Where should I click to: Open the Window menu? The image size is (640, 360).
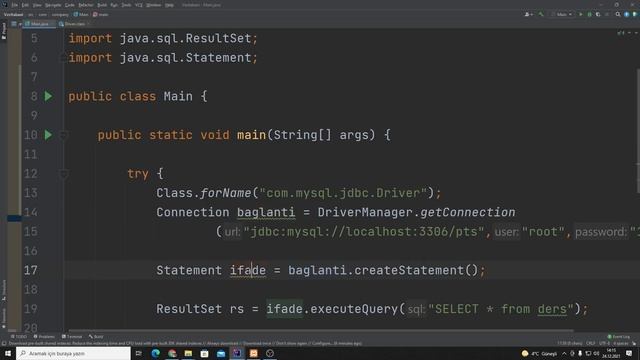[153, 5]
